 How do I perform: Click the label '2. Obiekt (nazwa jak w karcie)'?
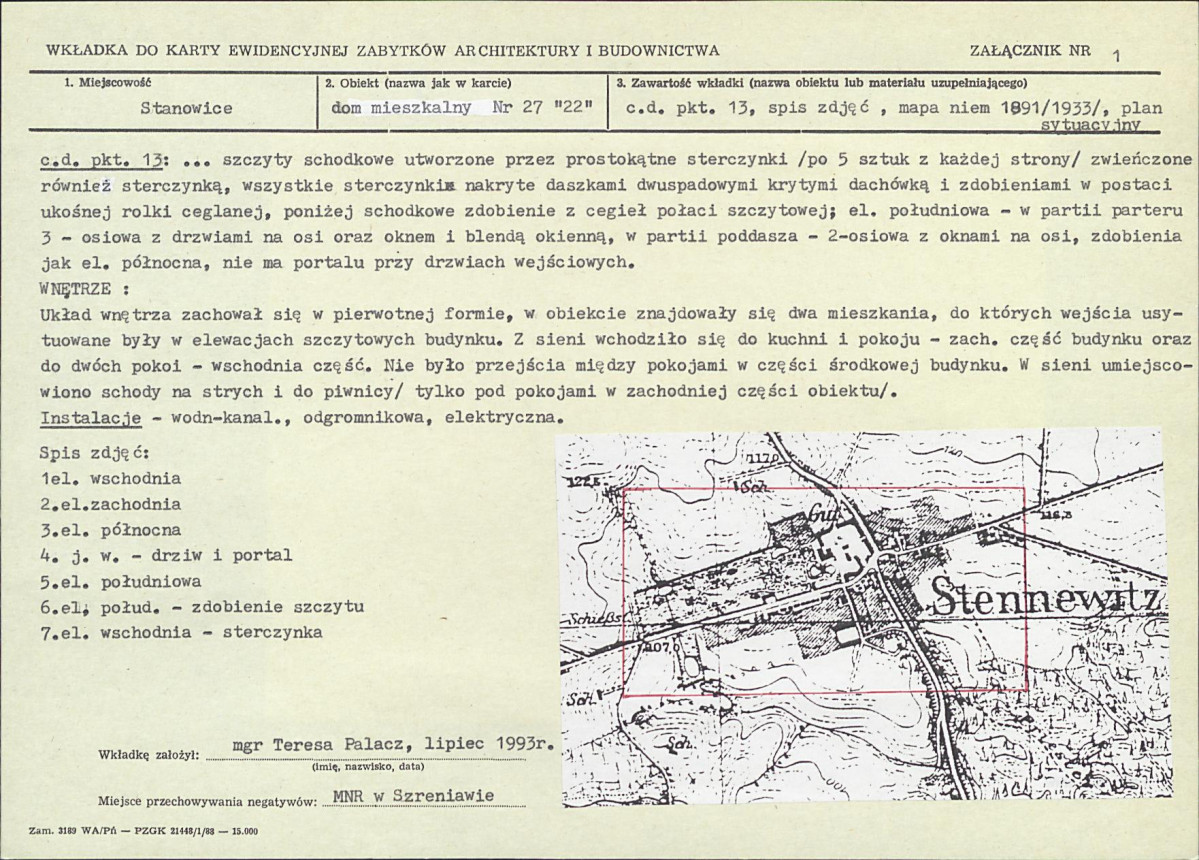[418, 83]
